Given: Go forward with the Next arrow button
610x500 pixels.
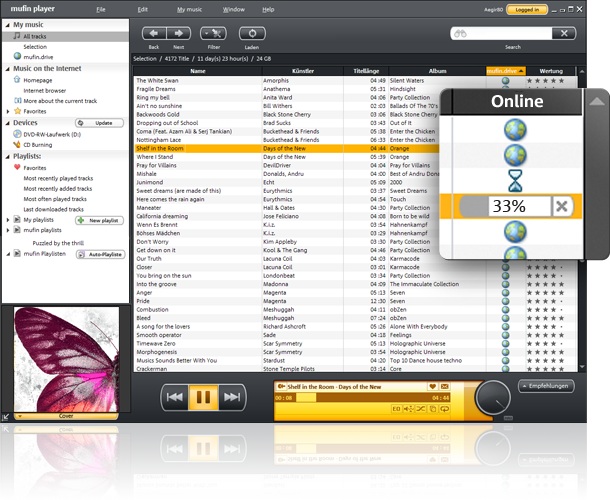Looking at the screenshot, I should pyautogui.click(x=178, y=34).
